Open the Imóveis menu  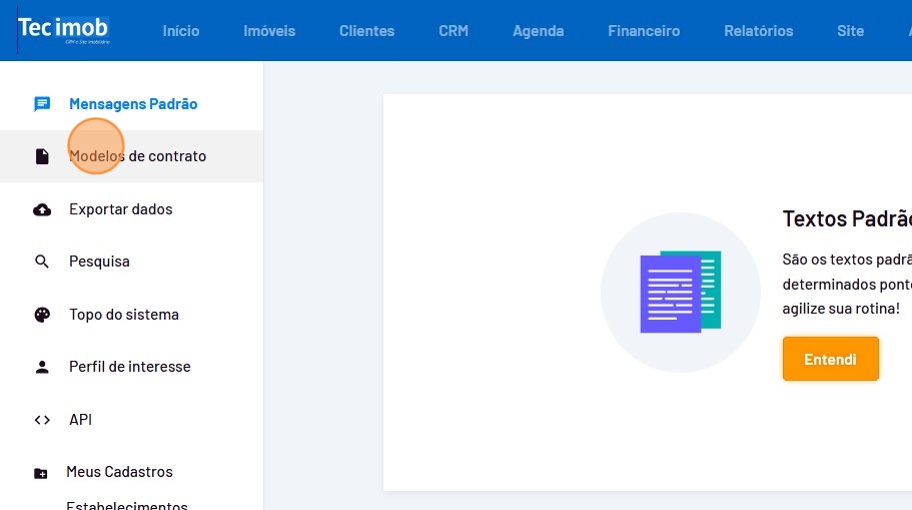tap(269, 31)
